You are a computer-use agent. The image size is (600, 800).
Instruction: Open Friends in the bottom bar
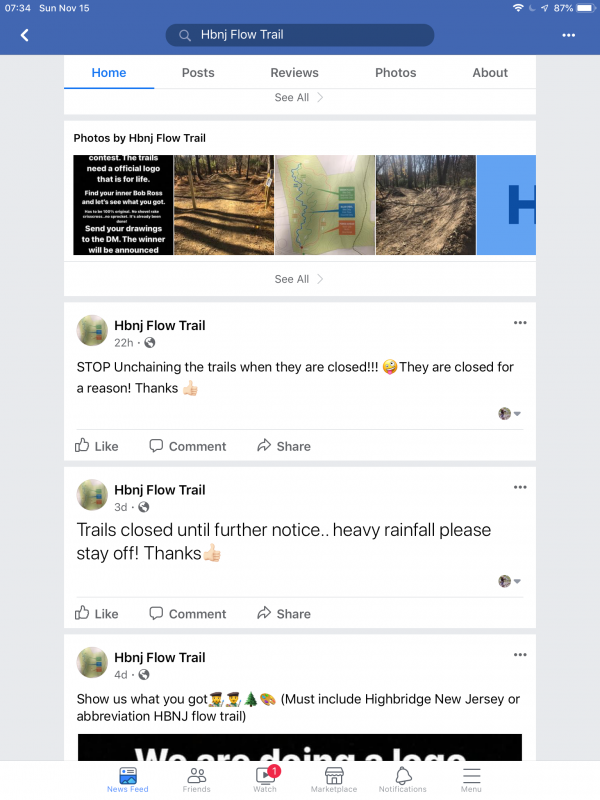pyautogui.click(x=196, y=780)
